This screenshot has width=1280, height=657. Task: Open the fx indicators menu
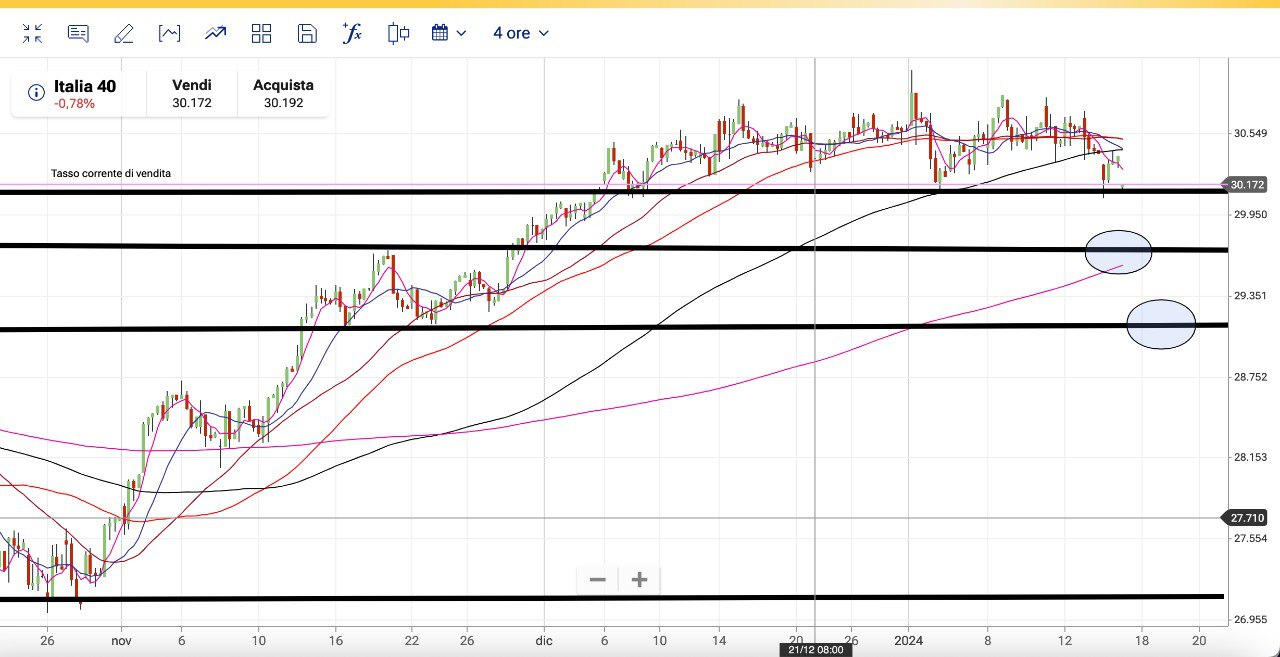click(x=352, y=33)
